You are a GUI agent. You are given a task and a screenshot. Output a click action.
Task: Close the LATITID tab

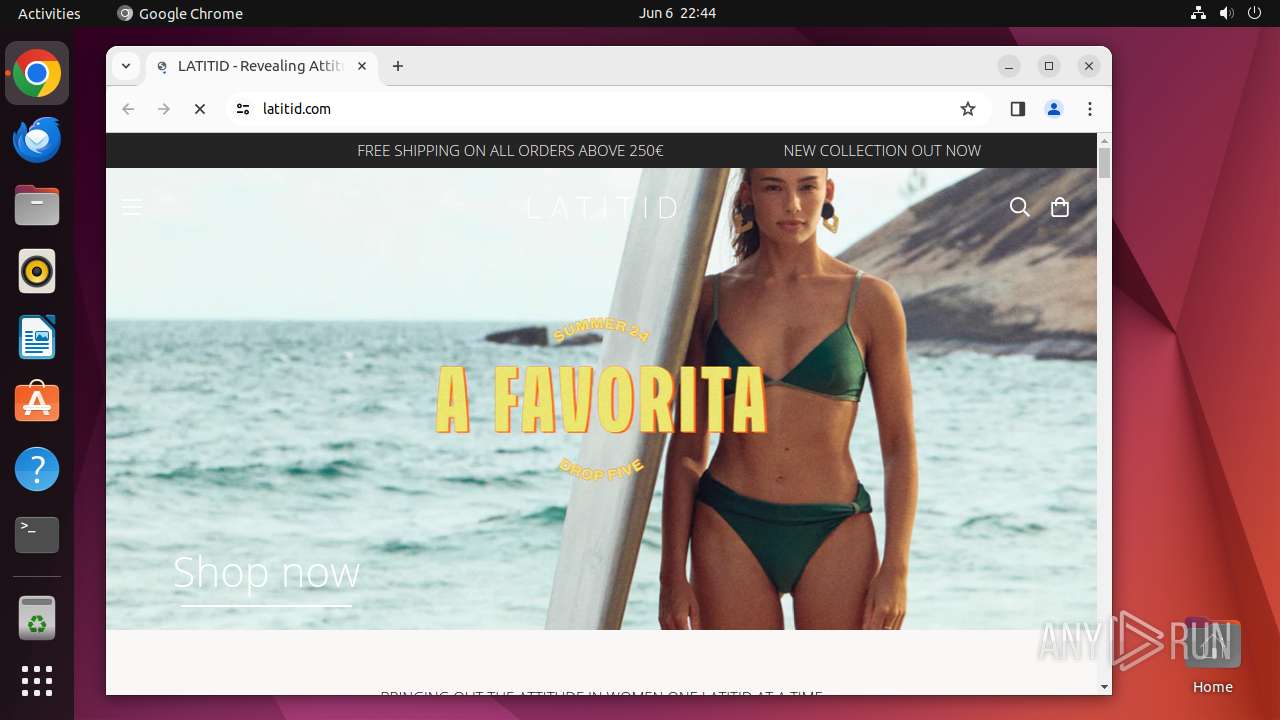362,66
